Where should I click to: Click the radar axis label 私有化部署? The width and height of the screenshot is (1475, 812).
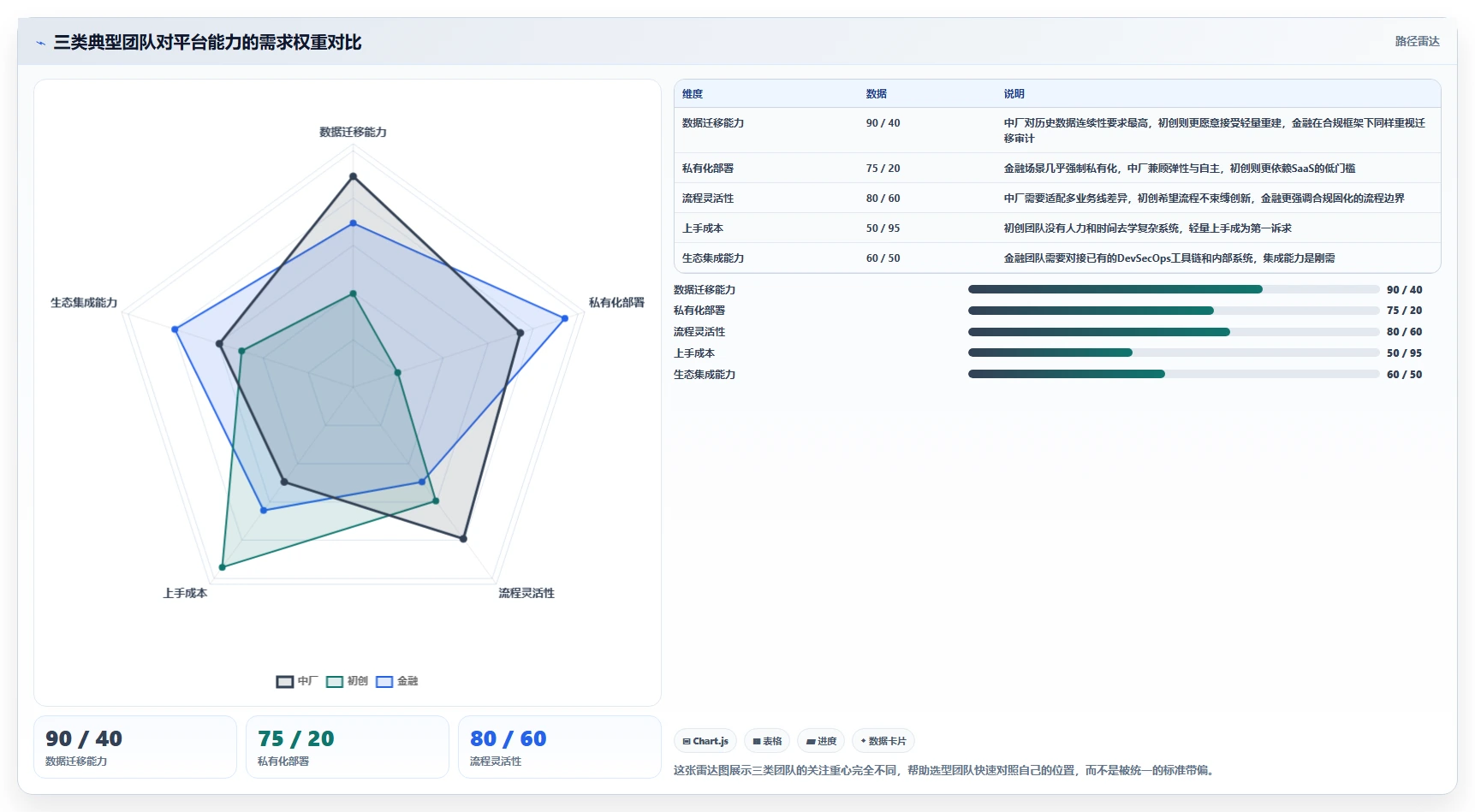(616, 303)
